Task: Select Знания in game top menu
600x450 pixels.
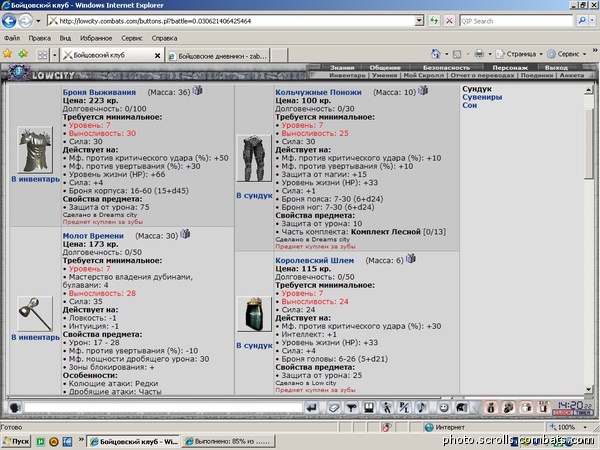Action: point(342,68)
